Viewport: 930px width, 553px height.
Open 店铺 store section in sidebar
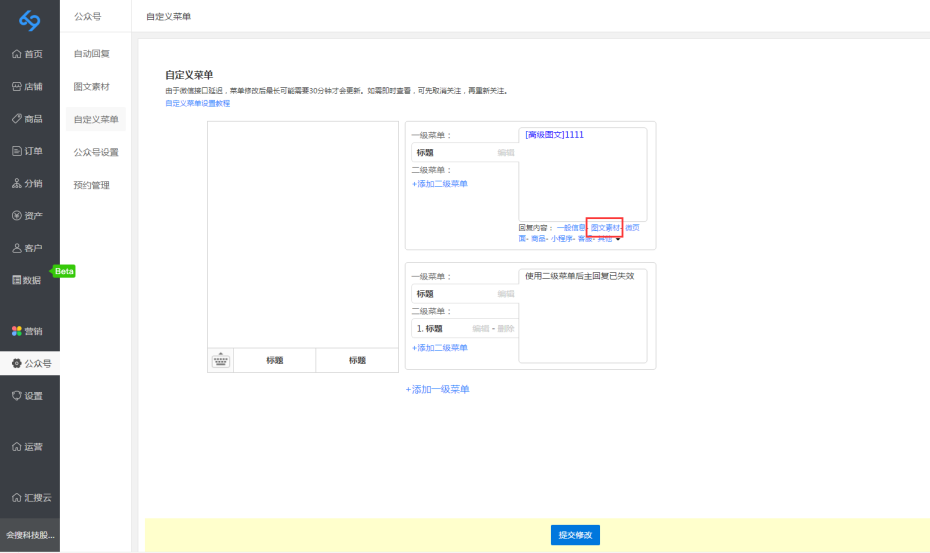[28, 87]
